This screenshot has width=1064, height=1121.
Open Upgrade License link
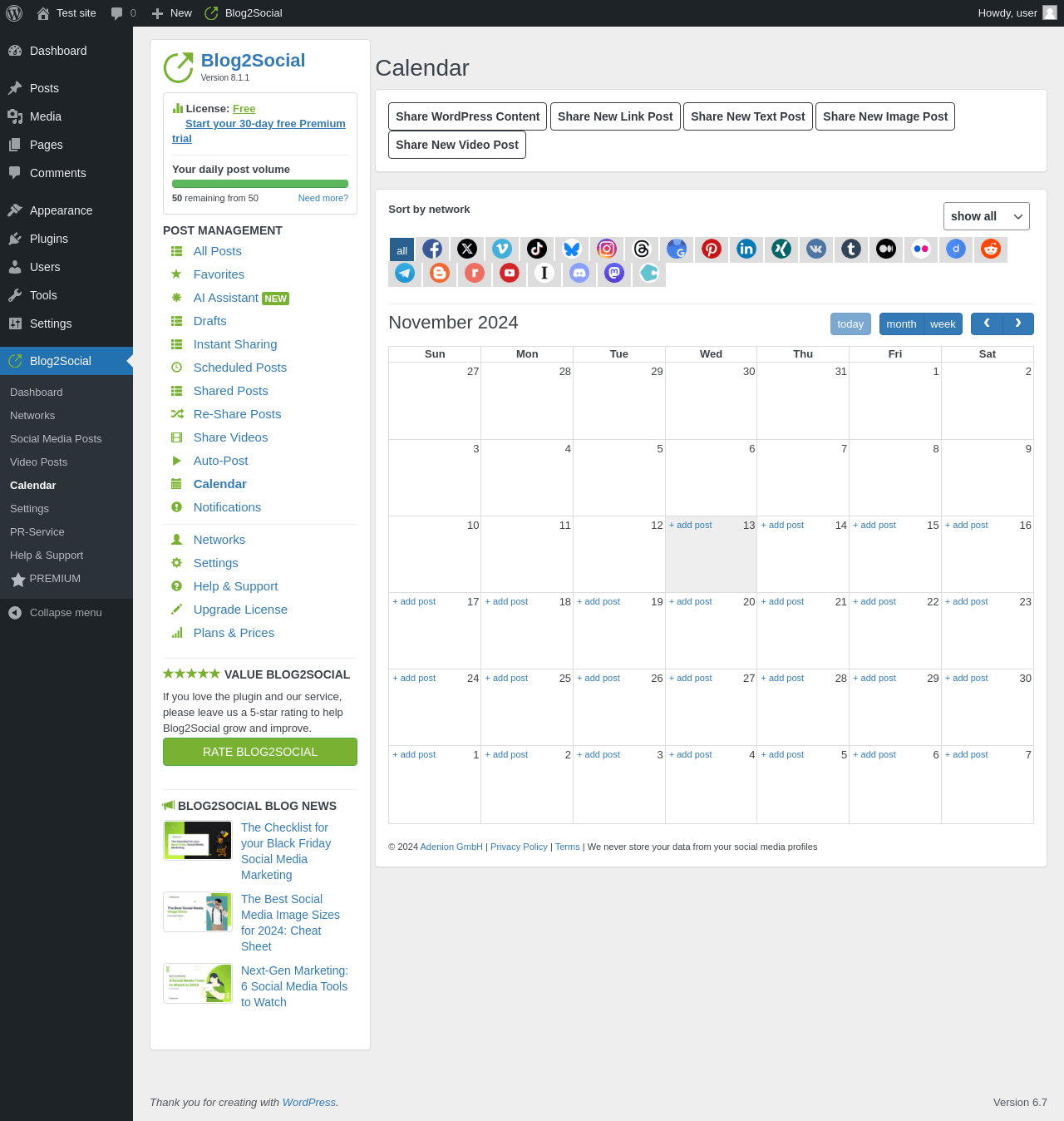tap(240, 610)
